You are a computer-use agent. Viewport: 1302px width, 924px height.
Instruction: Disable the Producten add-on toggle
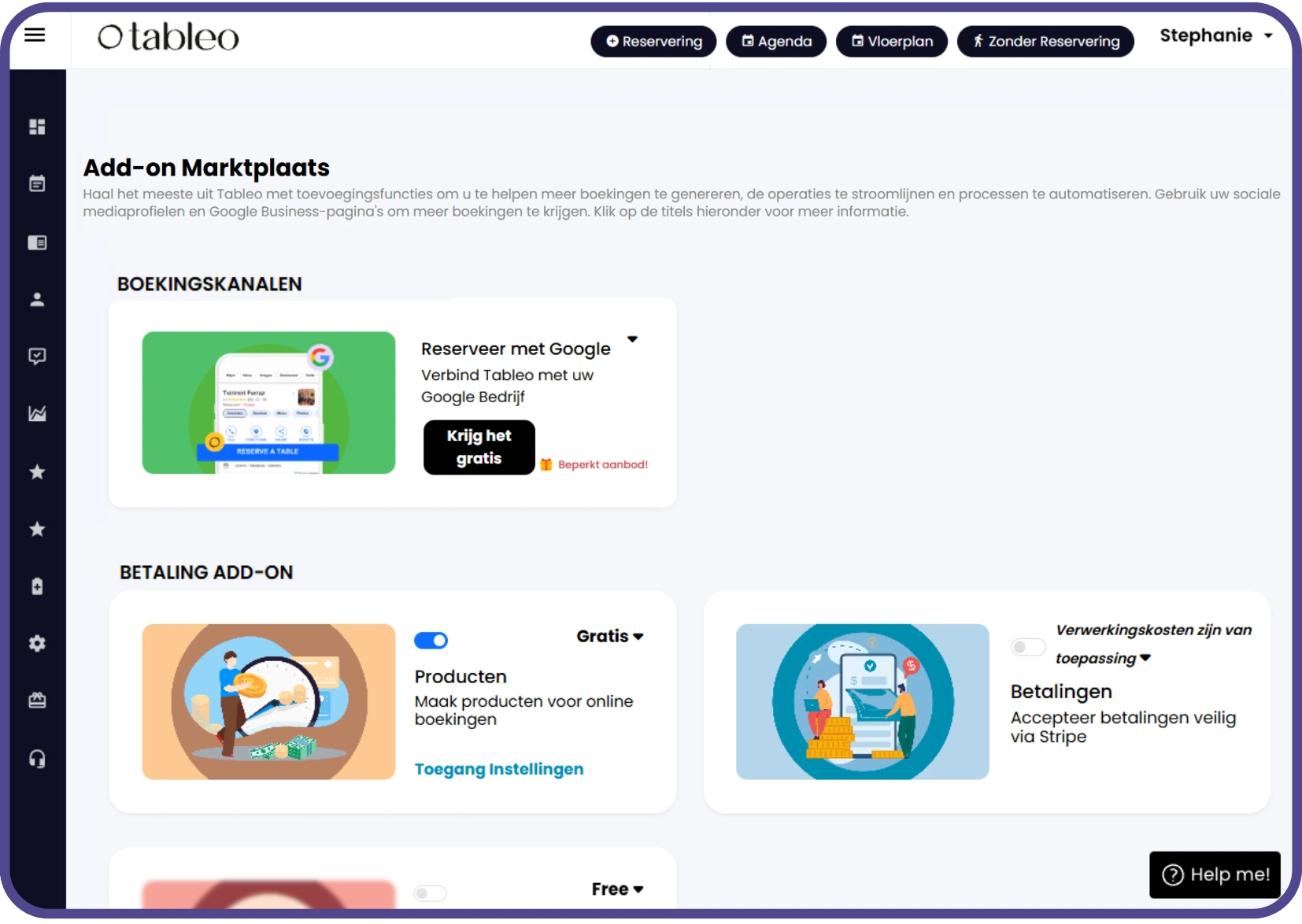pos(431,641)
